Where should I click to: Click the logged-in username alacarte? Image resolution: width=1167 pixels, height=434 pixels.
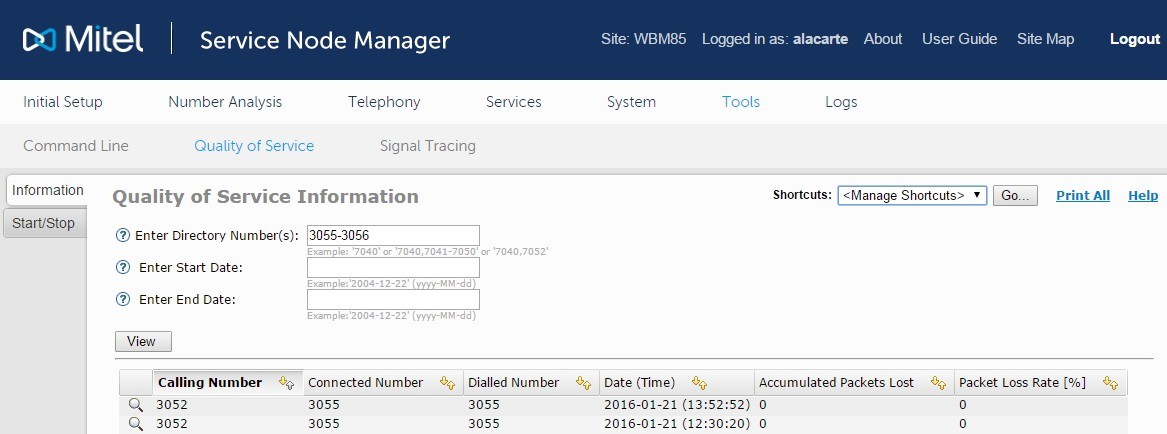pyautogui.click(x=819, y=39)
